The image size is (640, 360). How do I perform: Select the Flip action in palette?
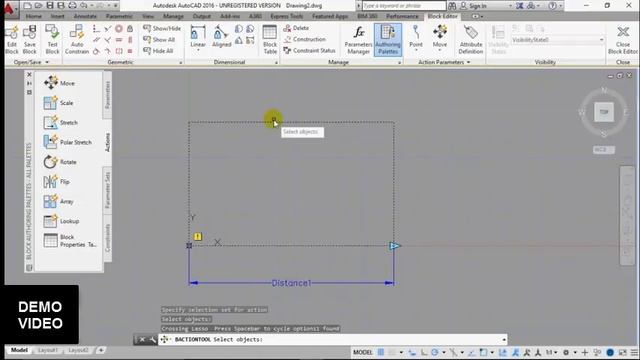point(56,182)
